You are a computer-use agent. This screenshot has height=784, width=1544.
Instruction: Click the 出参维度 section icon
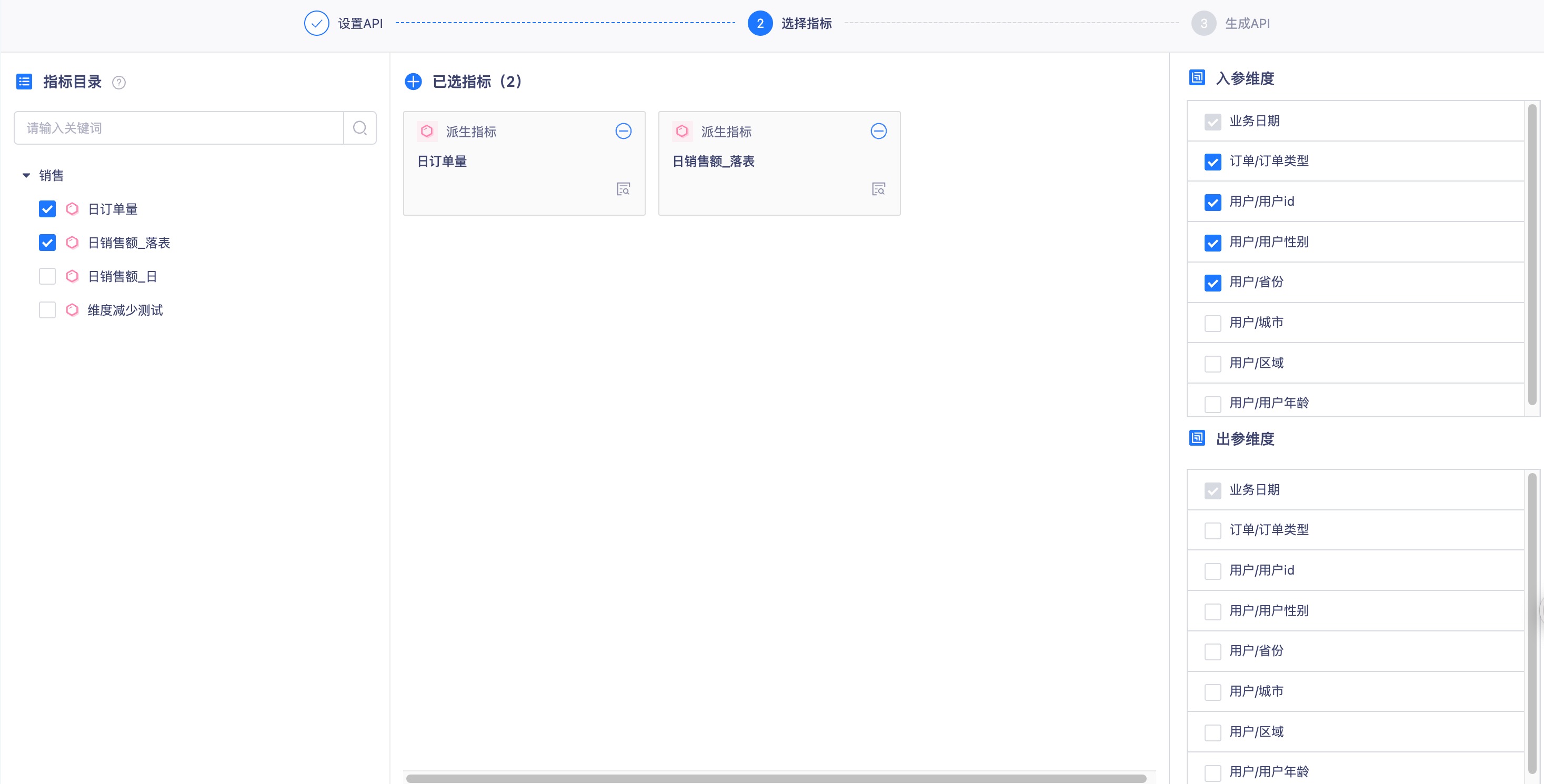(x=1197, y=438)
